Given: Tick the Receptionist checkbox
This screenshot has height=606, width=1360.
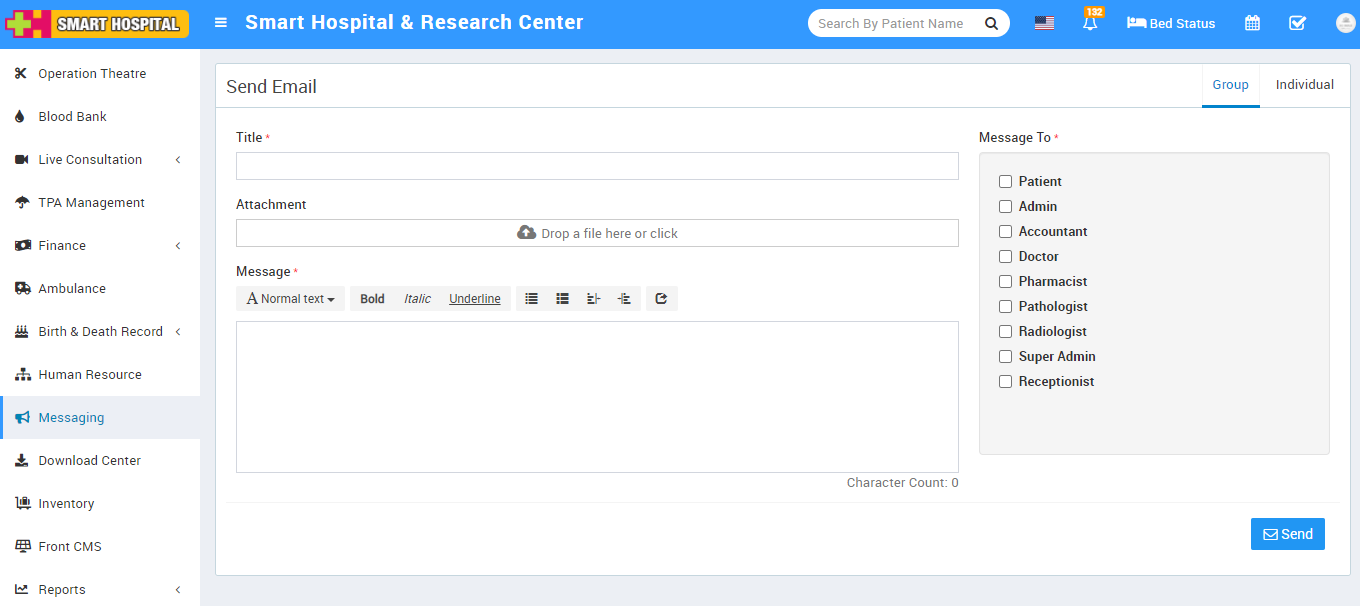Looking at the screenshot, I should (x=1006, y=382).
